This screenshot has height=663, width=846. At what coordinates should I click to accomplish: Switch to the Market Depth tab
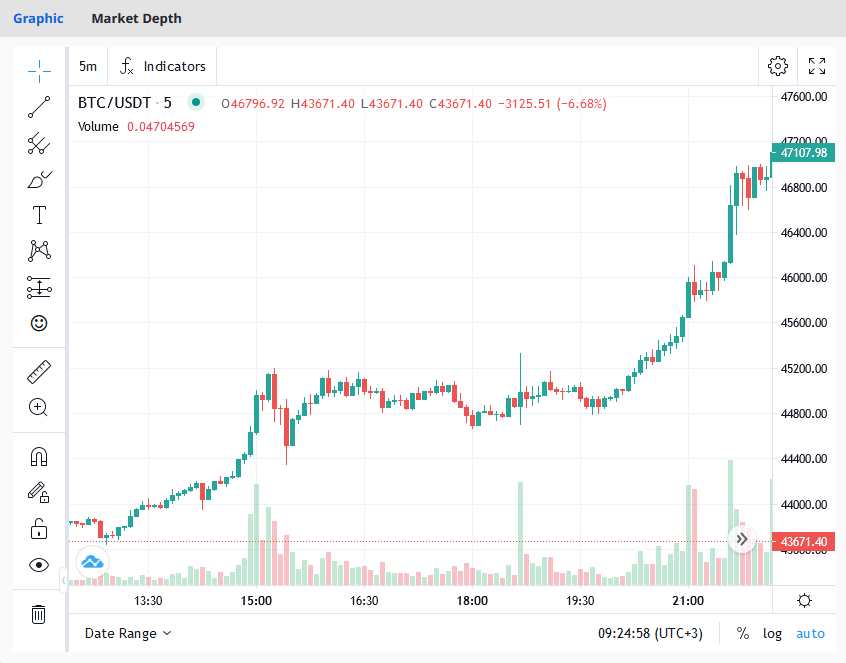pos(136,18)
